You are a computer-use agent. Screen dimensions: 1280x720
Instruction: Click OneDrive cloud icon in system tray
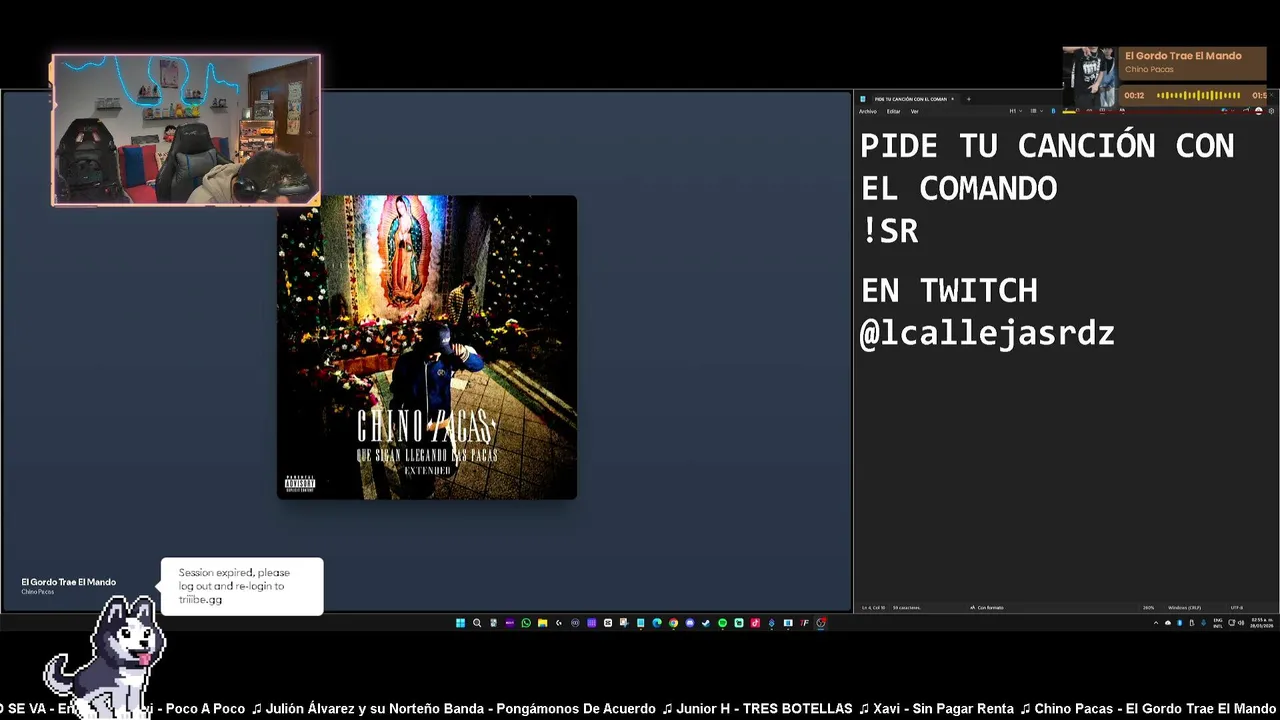coord(1168,623)
